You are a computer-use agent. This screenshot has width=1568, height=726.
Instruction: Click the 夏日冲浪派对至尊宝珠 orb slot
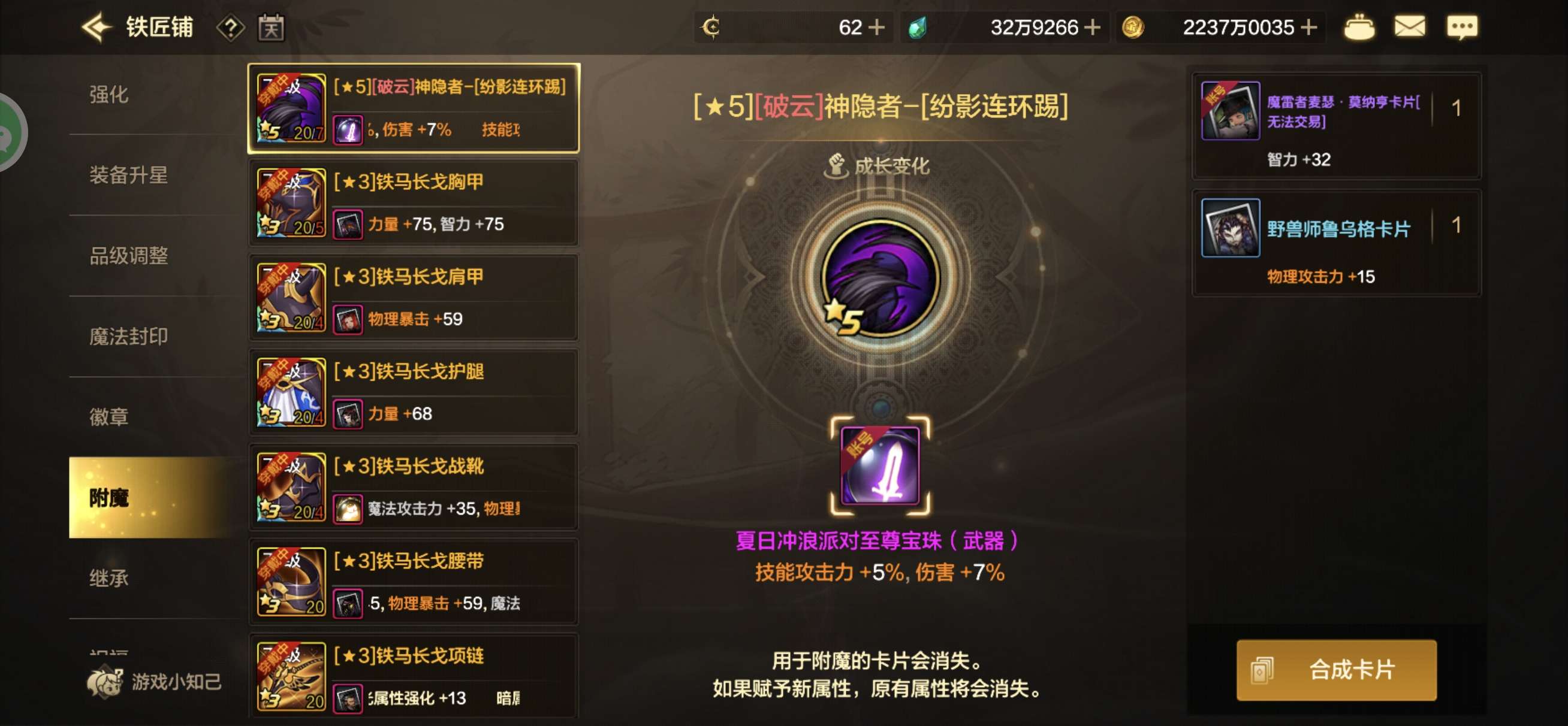coord(880,465)
